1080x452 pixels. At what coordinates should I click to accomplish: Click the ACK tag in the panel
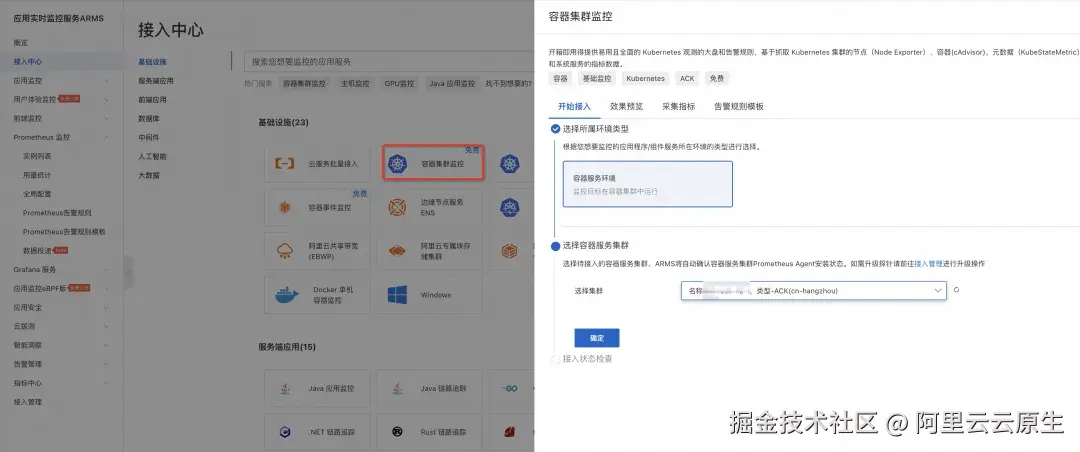tap(687, 79)
